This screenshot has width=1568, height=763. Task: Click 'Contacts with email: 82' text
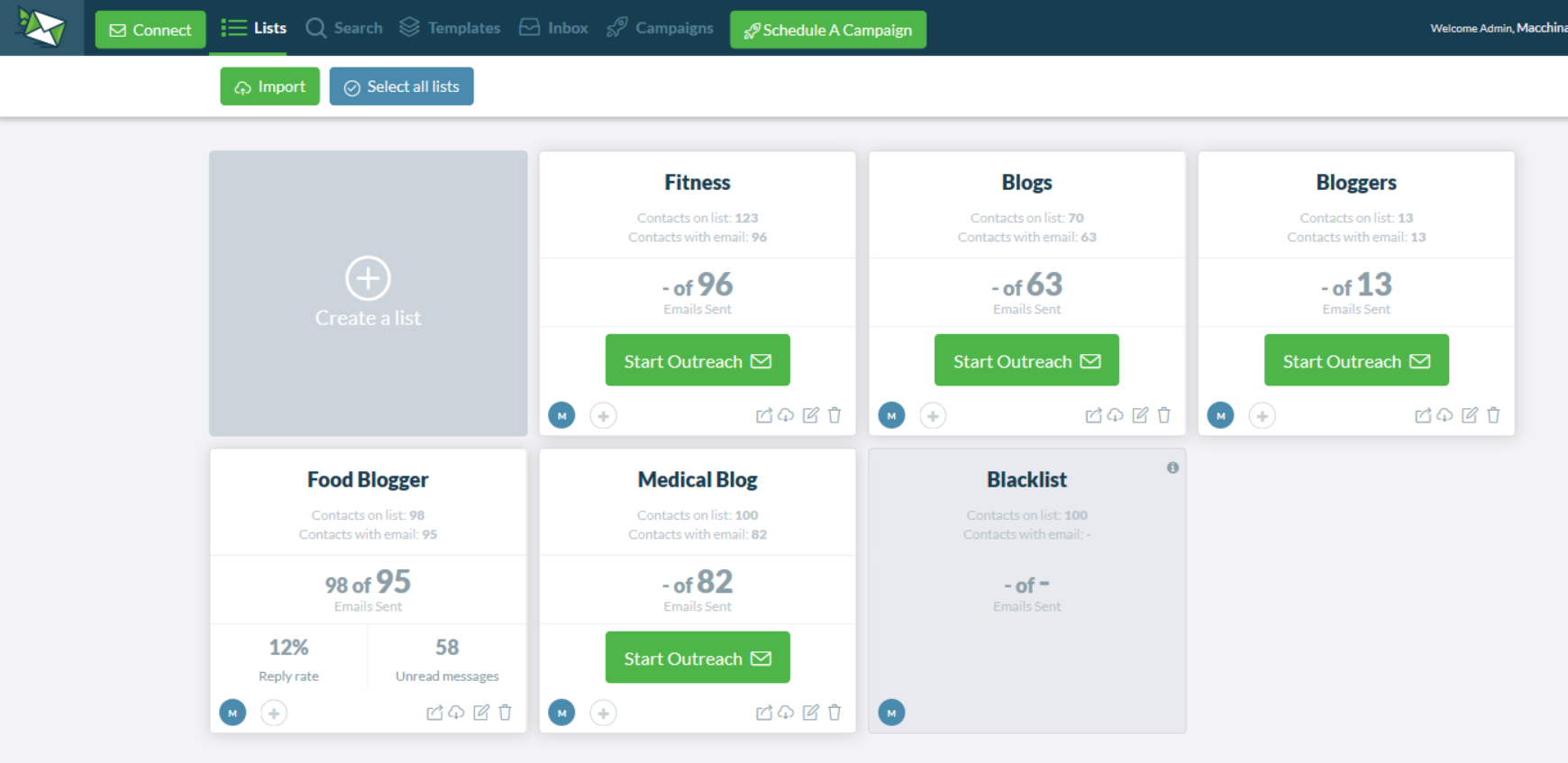tap(697, 534)
